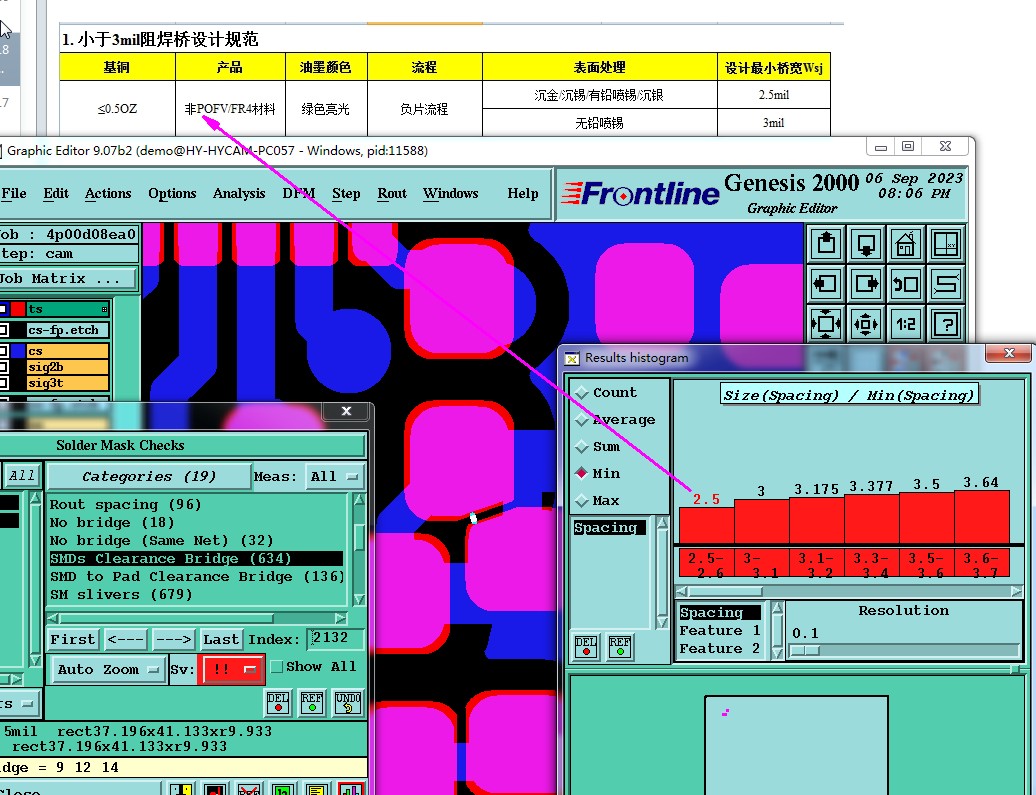Click the previous view undo-zoom icon
This screenshot has width=1036, height=795.
[905, 284]
